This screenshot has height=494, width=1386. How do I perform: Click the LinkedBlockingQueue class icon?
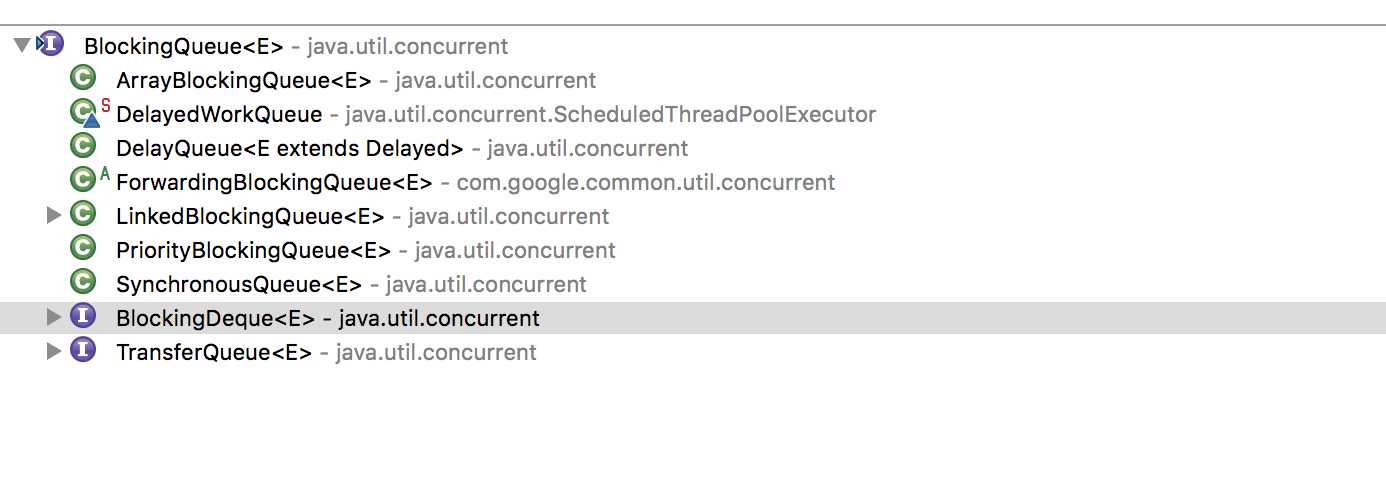pyautogui.click(x=83, y=215)
